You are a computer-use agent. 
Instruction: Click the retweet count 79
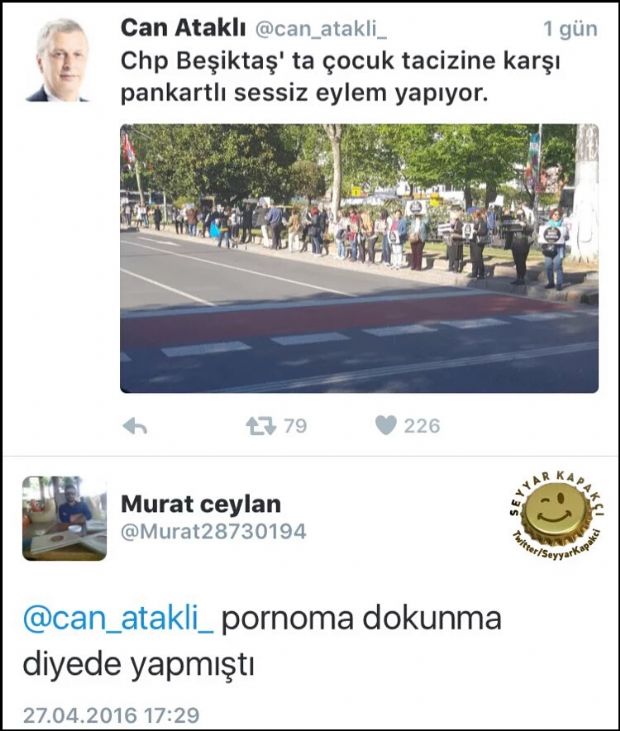point(295,426)
